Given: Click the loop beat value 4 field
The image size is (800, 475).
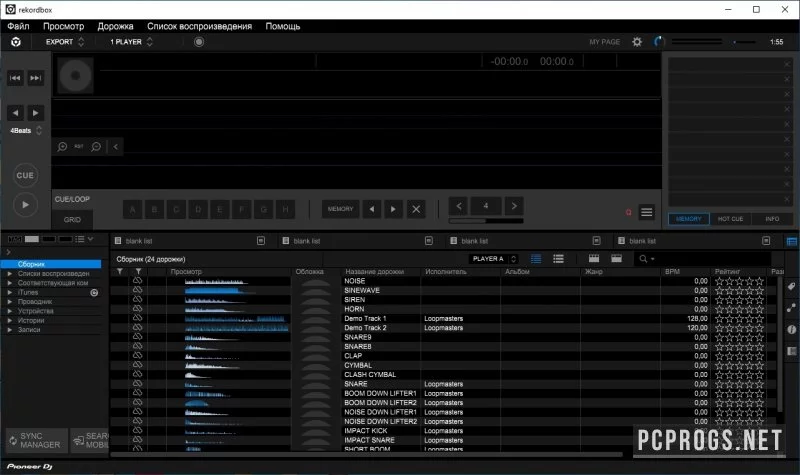Looking at the screenshot, I should click(486, 206).
